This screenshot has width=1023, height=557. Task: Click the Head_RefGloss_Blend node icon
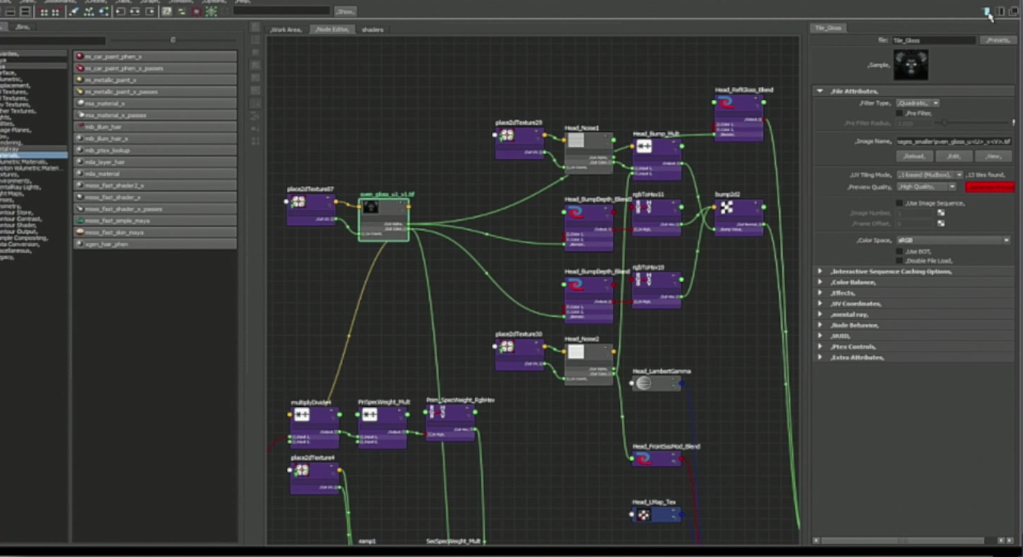point(727,104)
